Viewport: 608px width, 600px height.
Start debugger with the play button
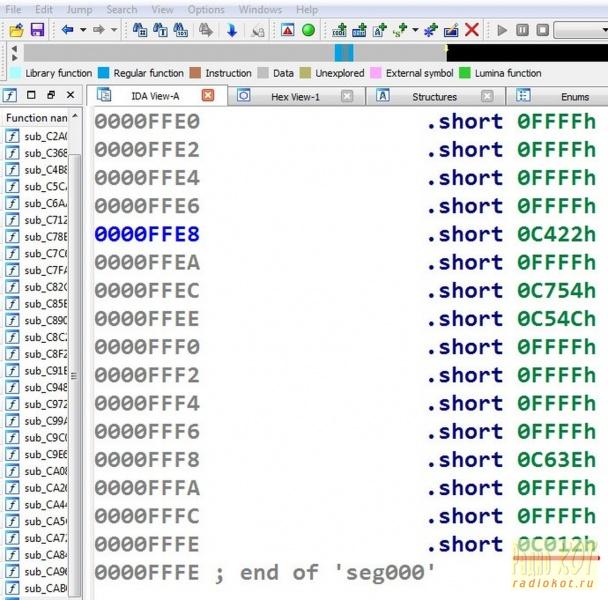502,30
